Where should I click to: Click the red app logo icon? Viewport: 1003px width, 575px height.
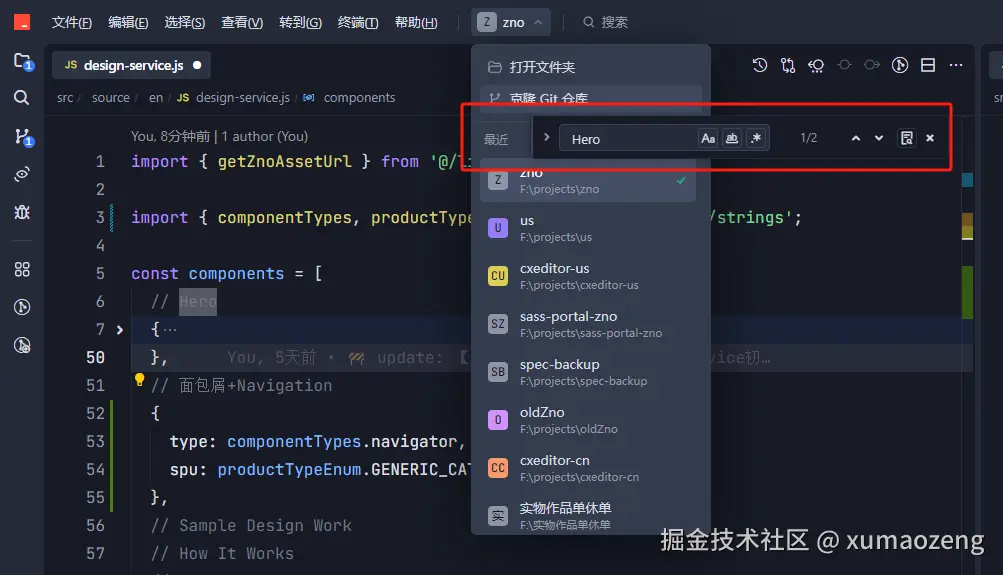point(22,22)
